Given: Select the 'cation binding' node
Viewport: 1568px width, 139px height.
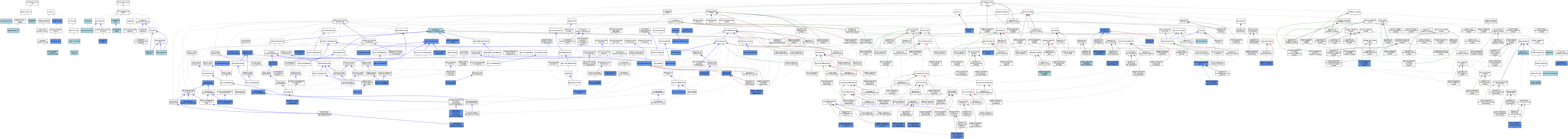Looking at the screenshot, I should [74, 30].
